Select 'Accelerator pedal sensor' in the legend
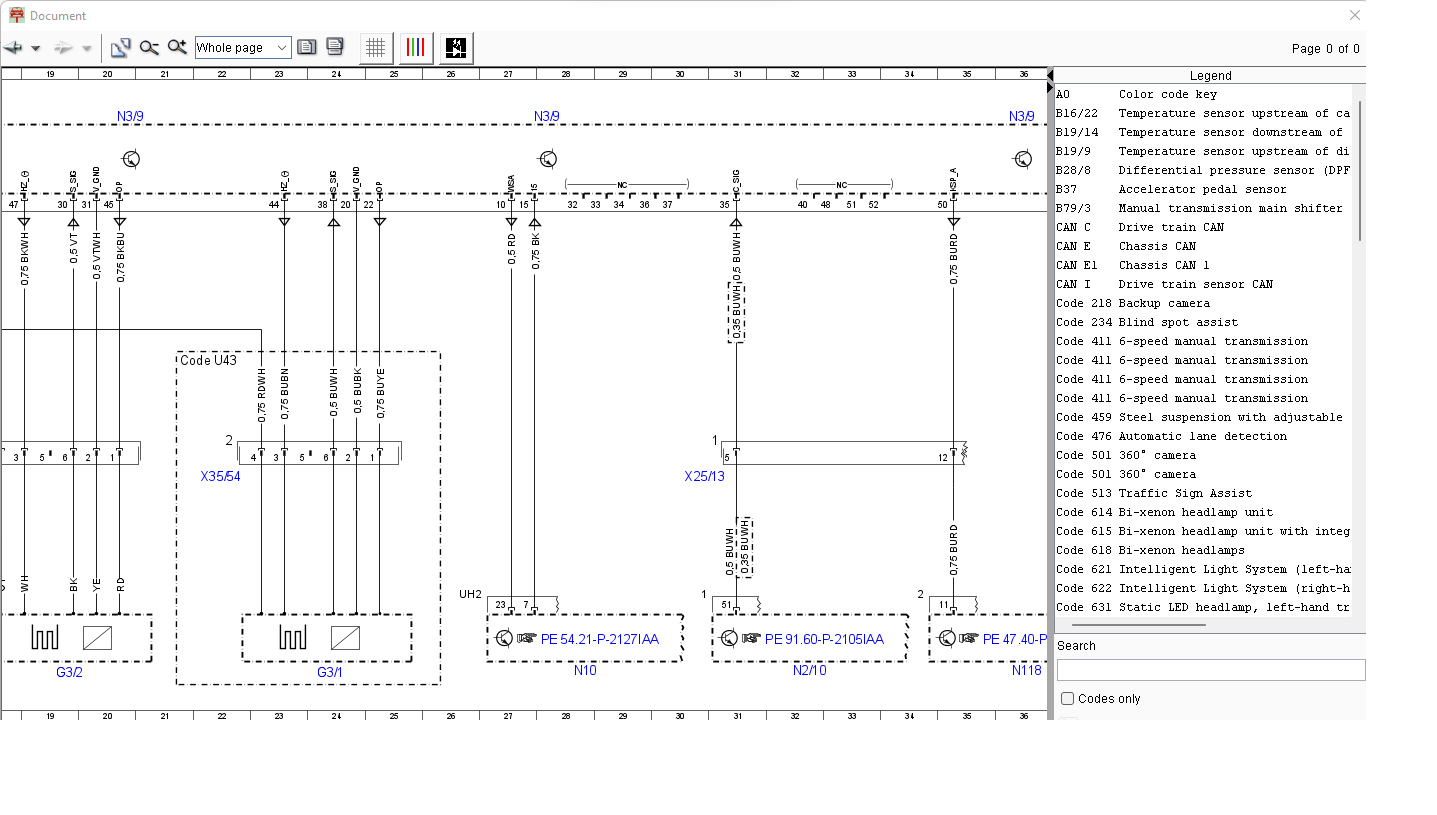This screenshot has width=1437, height=815. (1202, 189)
